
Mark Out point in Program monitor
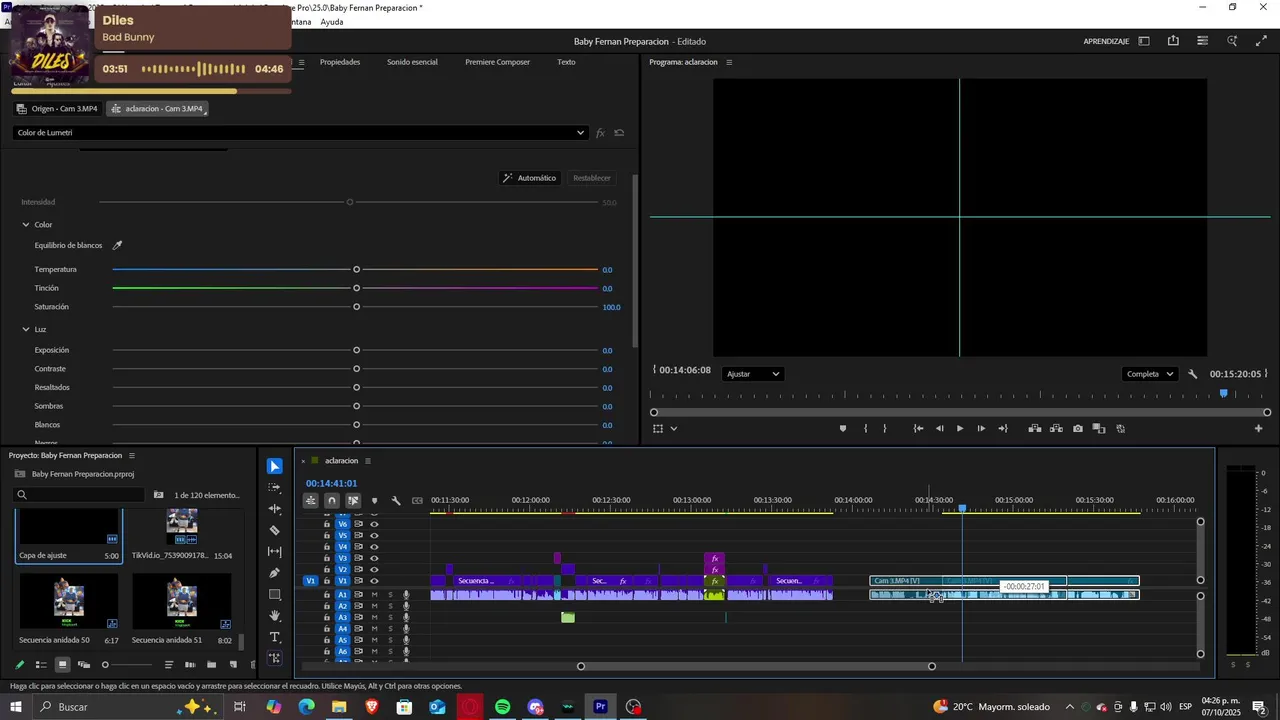pyautogui.click(x=885, y=429)
